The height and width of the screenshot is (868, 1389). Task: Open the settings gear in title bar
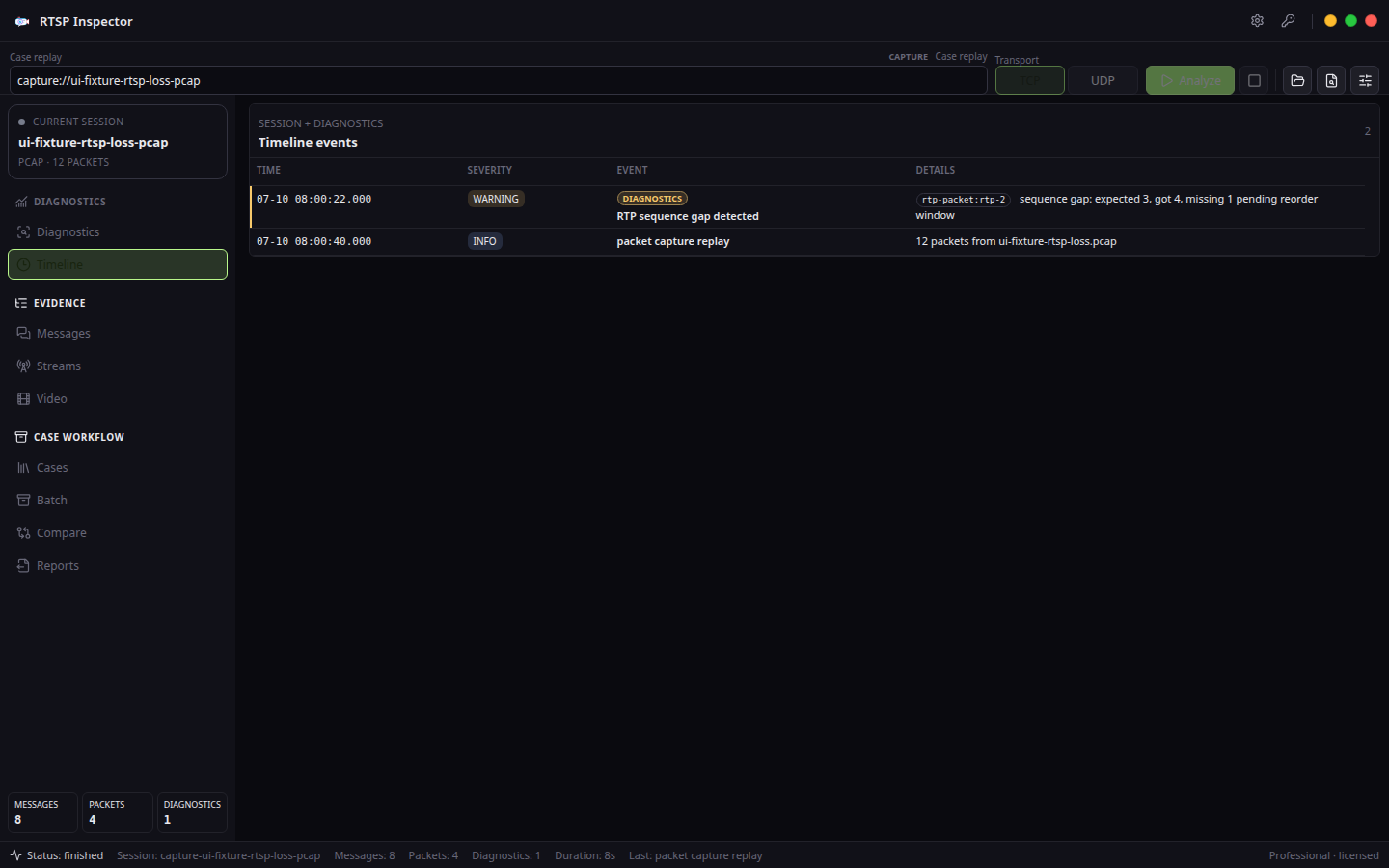click(x=1257, y=21)
